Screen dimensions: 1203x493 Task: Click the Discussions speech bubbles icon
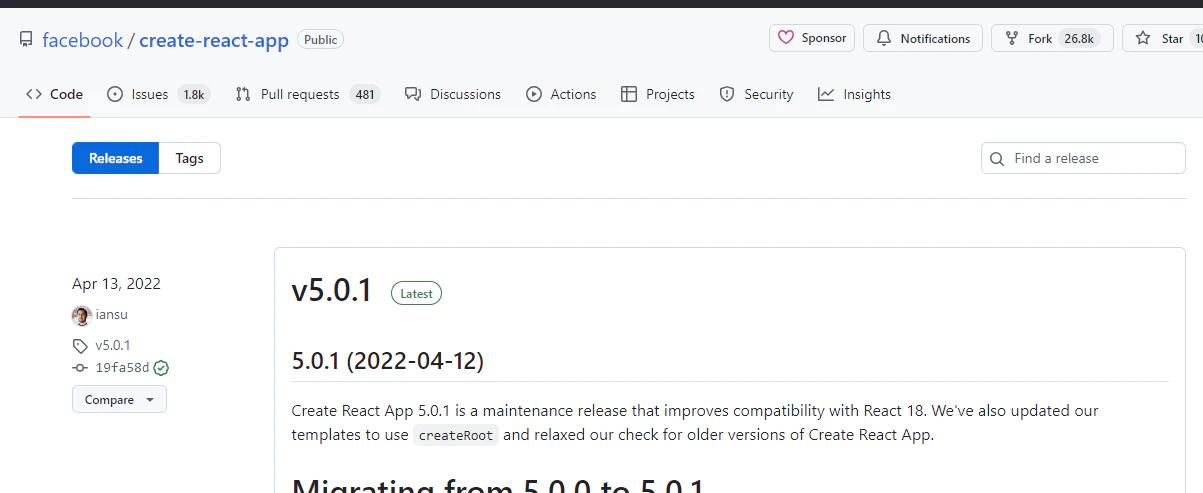(413, 94)
